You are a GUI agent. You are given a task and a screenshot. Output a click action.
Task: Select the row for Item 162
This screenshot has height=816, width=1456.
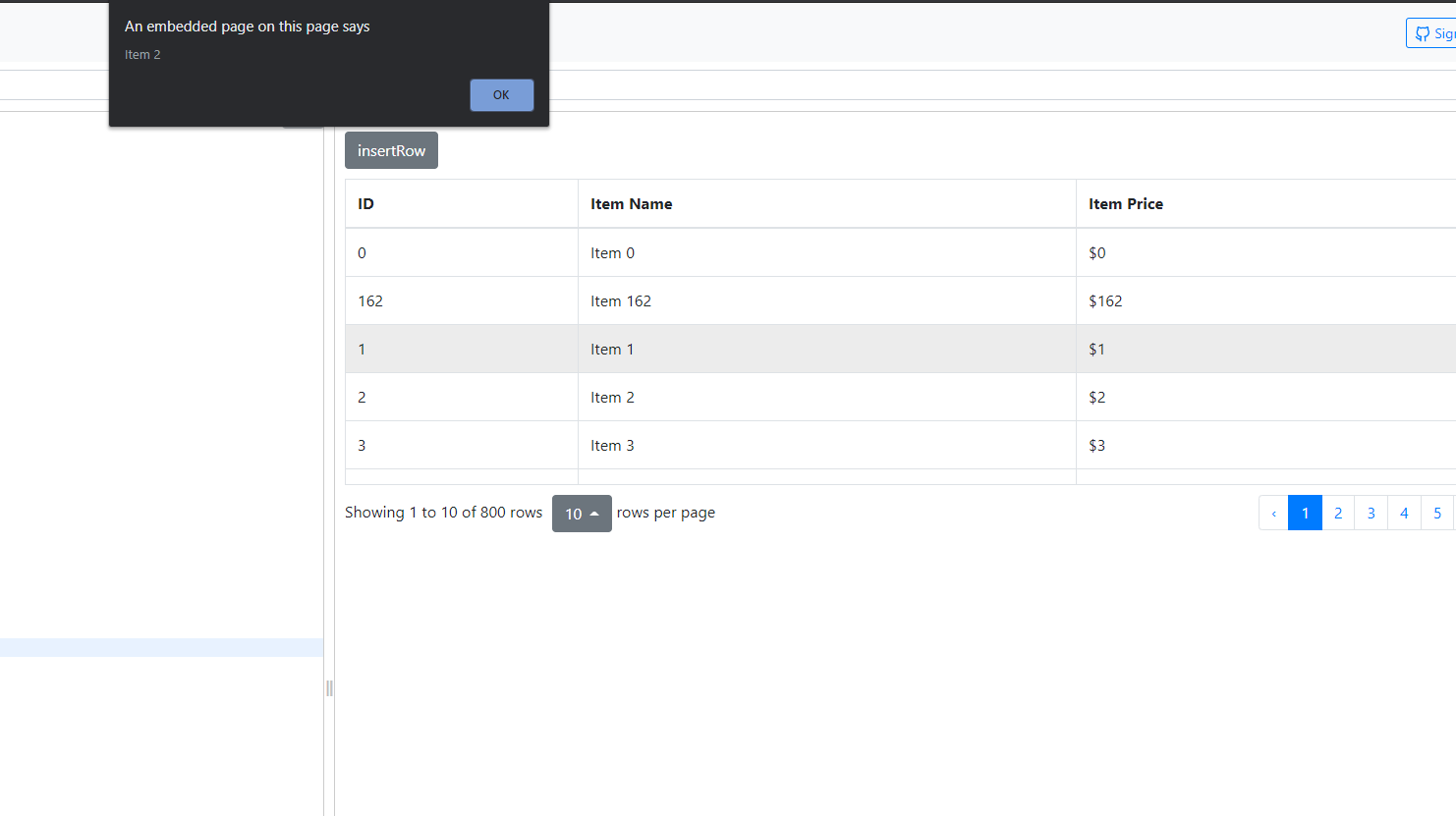point(621,300)
